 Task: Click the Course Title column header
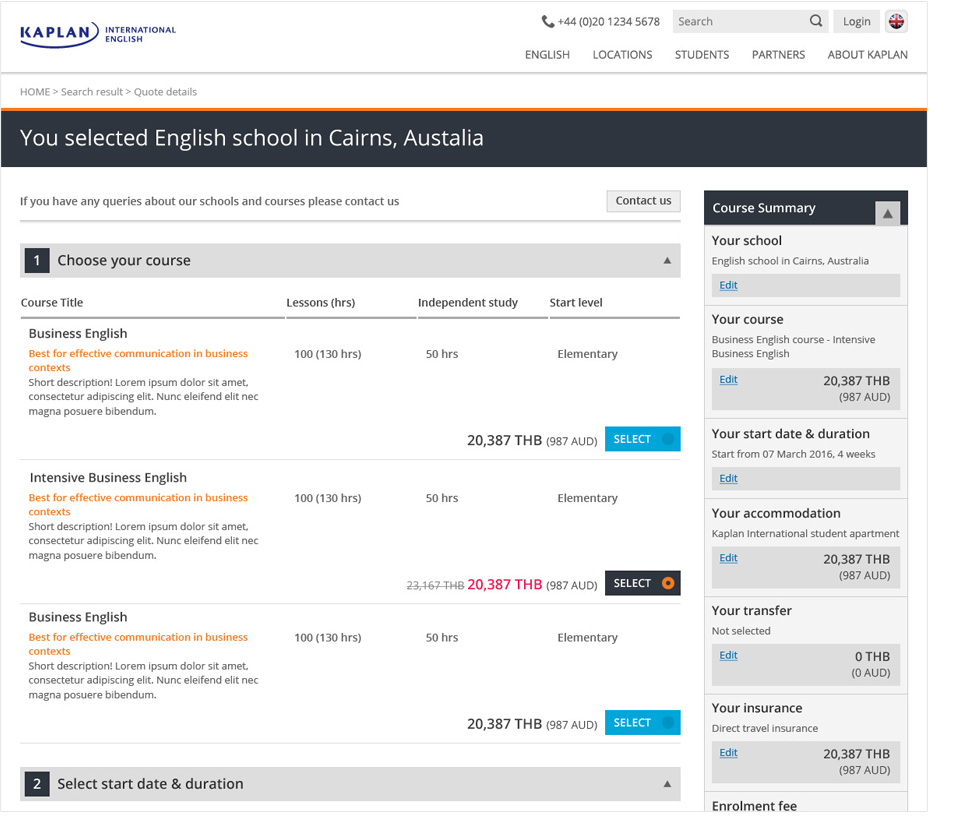tap(51, 302)
